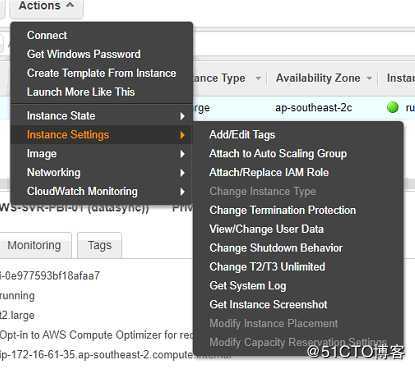
Task: Click instance ID i-0e977593bf18afaa7
Action: [x=50, y=276]
